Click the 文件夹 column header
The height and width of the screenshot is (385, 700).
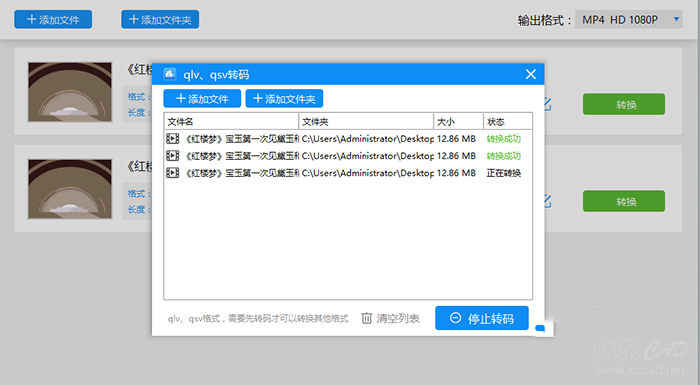click(x=366, y=121)
